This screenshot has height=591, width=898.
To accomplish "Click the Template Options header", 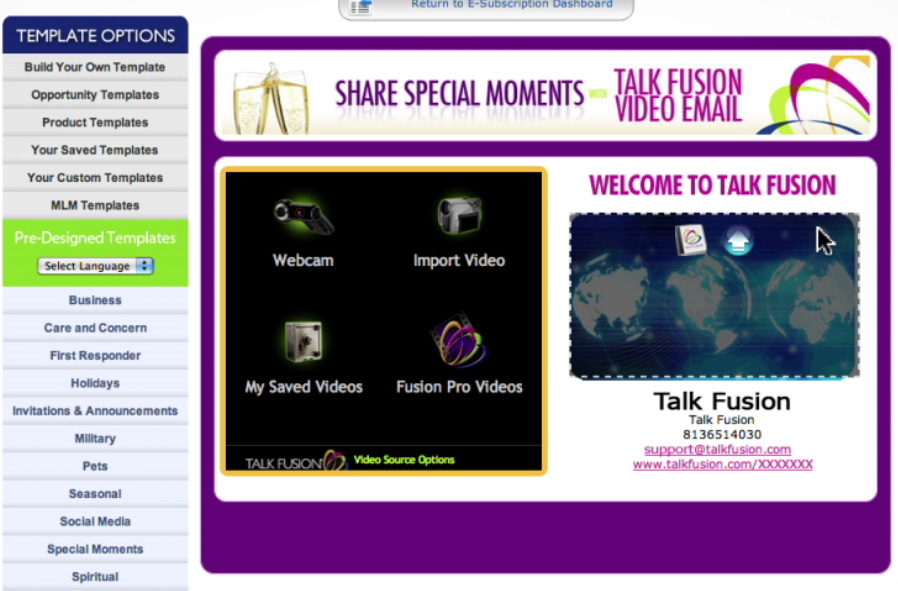I will pos(95,36).
